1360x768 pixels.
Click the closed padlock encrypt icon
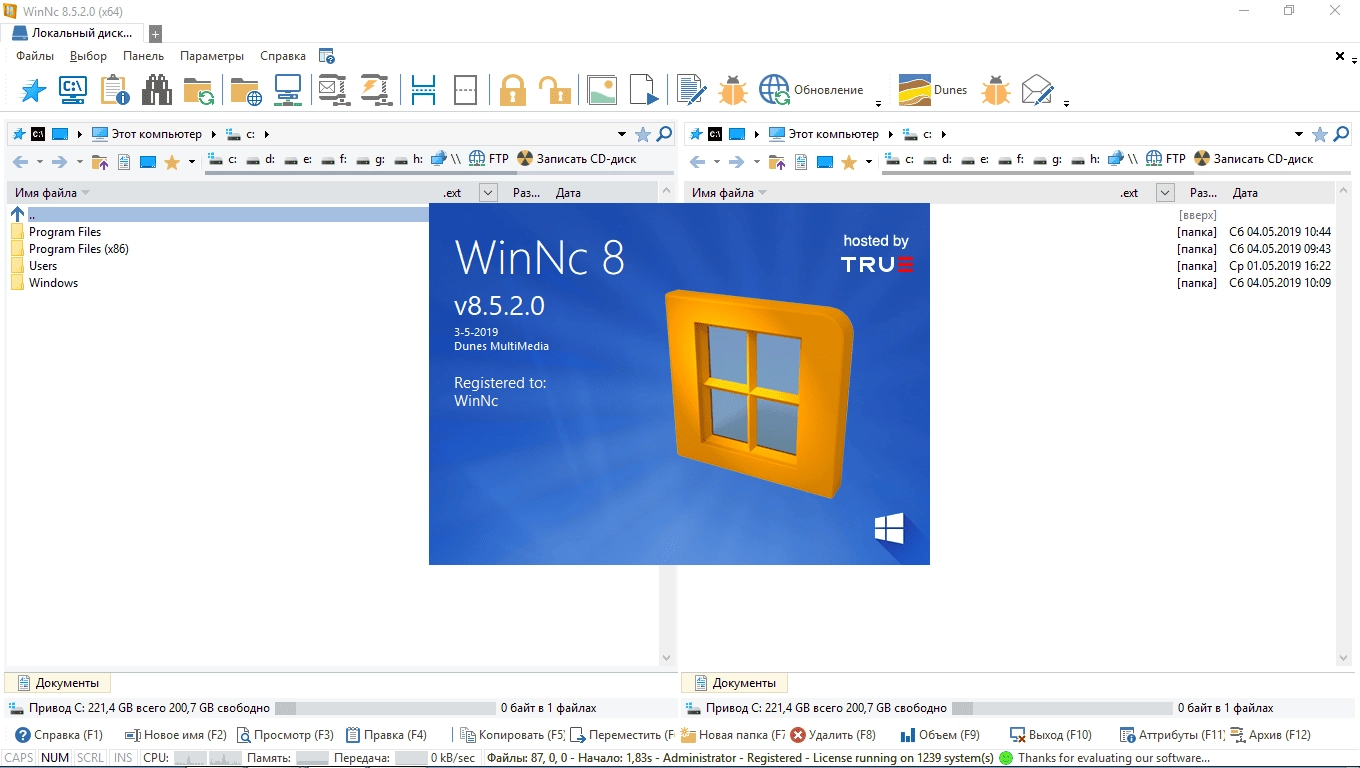(x=513, y=90)
